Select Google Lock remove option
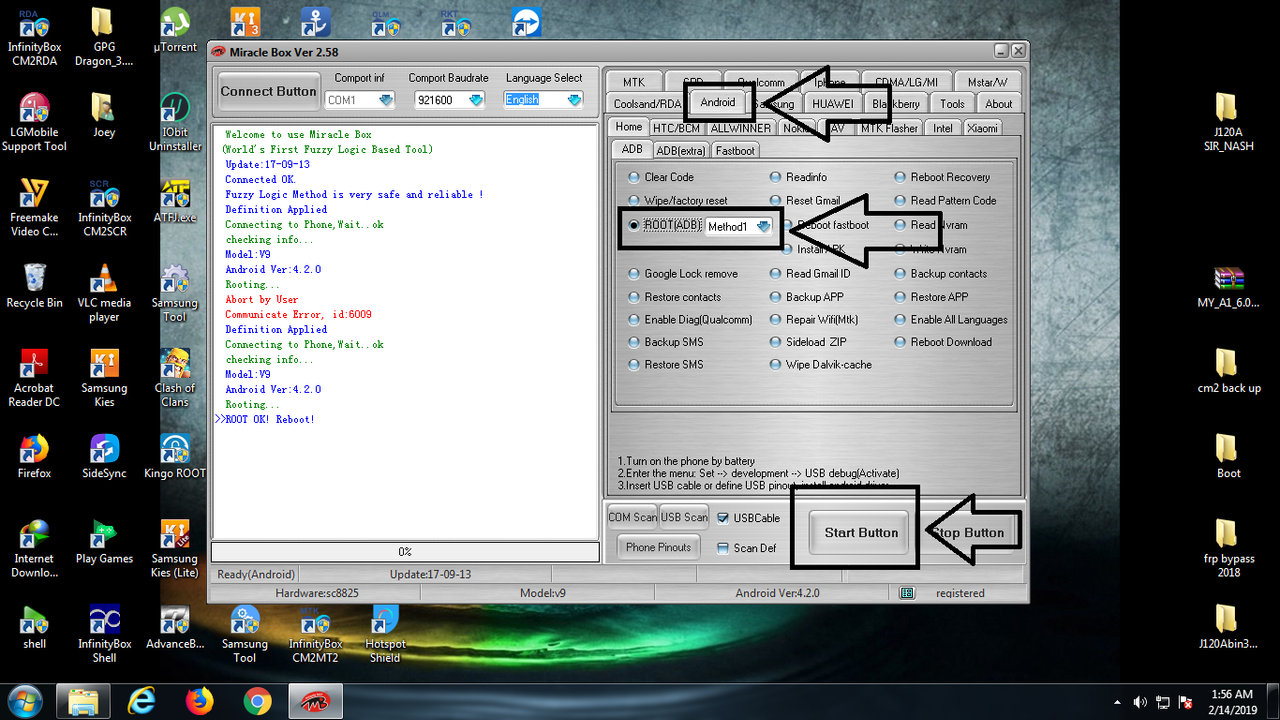Image resolution: width=1280 pixels, height=720 pixels. point(683,274)
